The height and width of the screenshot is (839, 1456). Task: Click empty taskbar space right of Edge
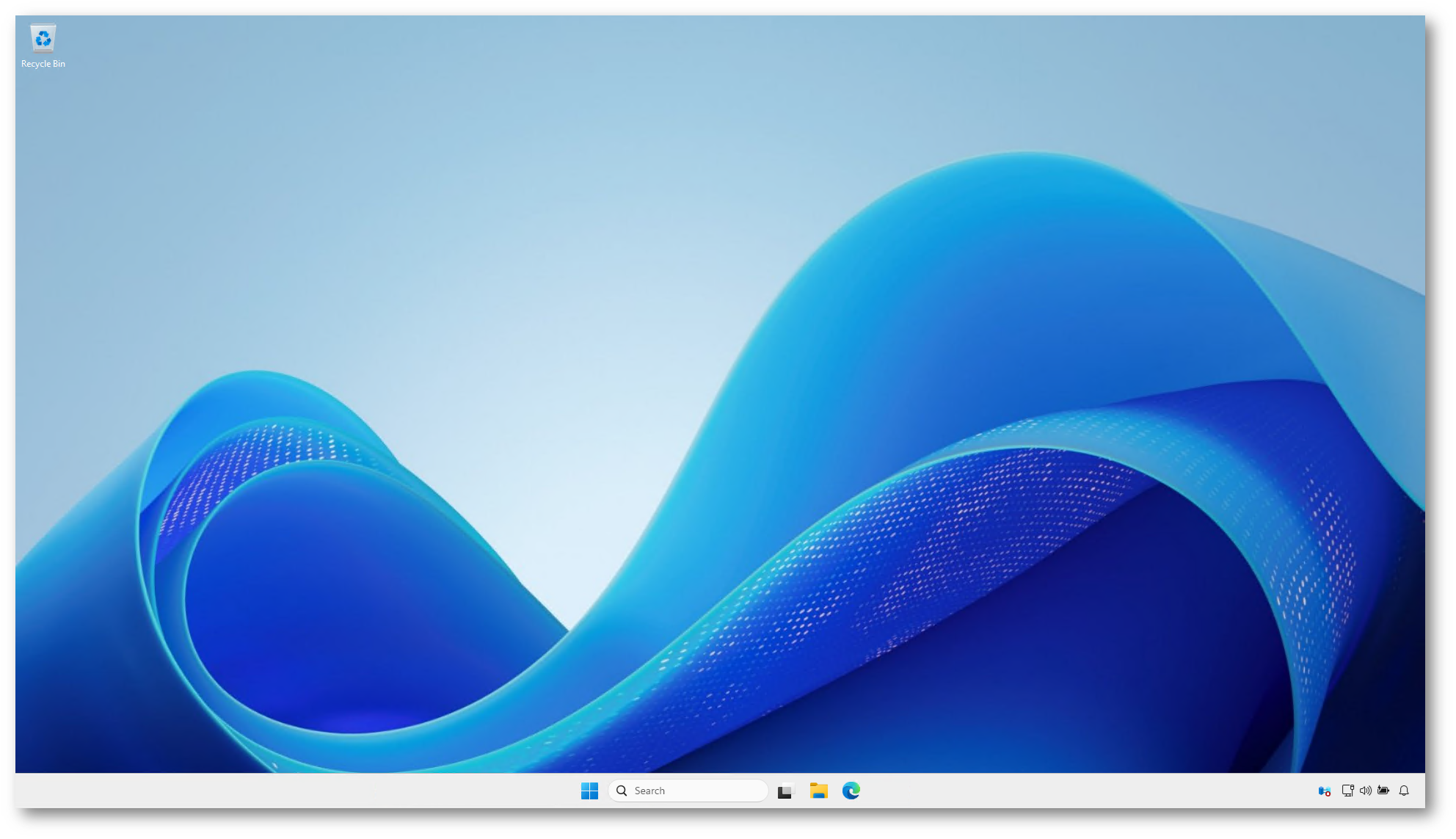[1064, 791]
